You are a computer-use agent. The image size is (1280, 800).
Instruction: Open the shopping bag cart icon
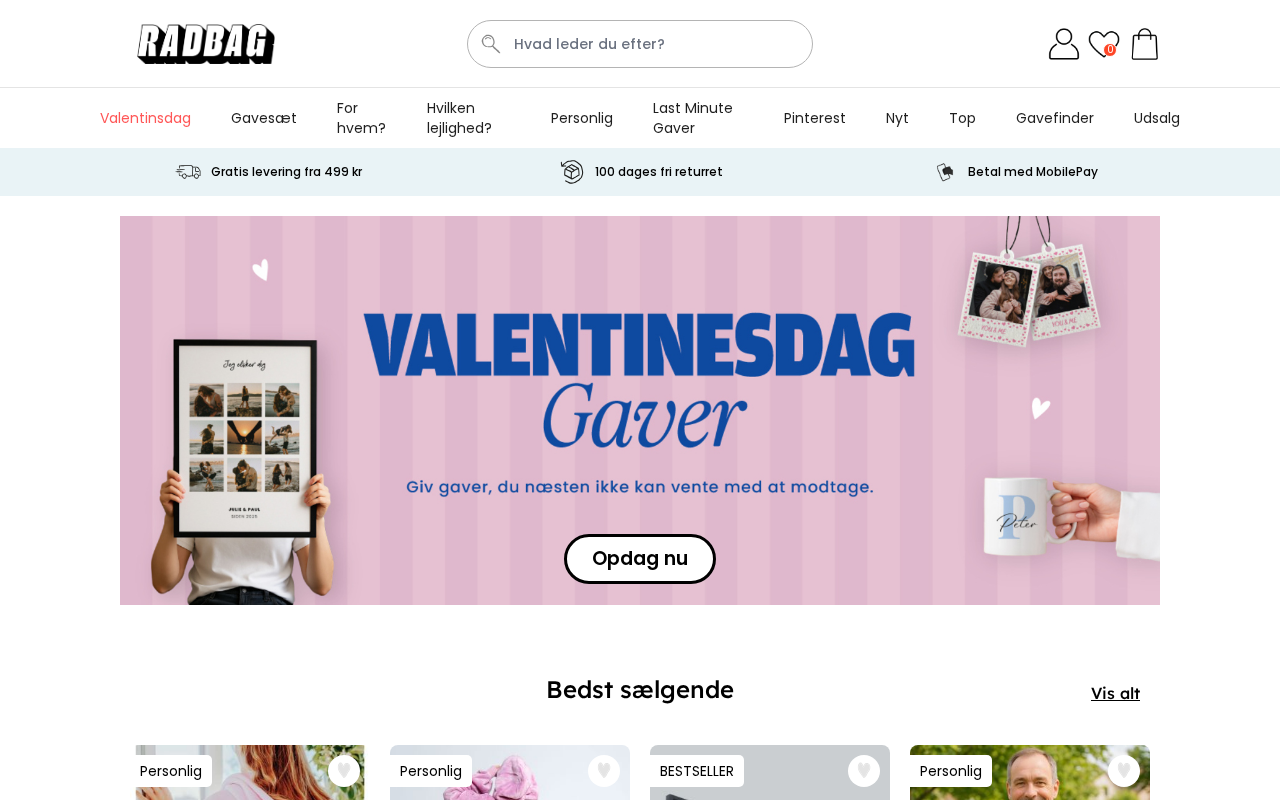pyautogui.click(x=1145, y=44)
